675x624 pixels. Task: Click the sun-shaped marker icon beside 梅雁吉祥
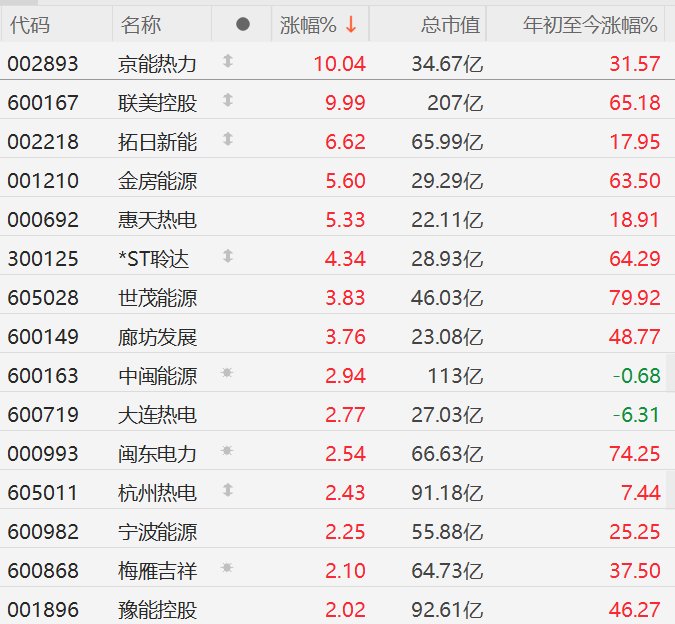click(x=227, y=569)
